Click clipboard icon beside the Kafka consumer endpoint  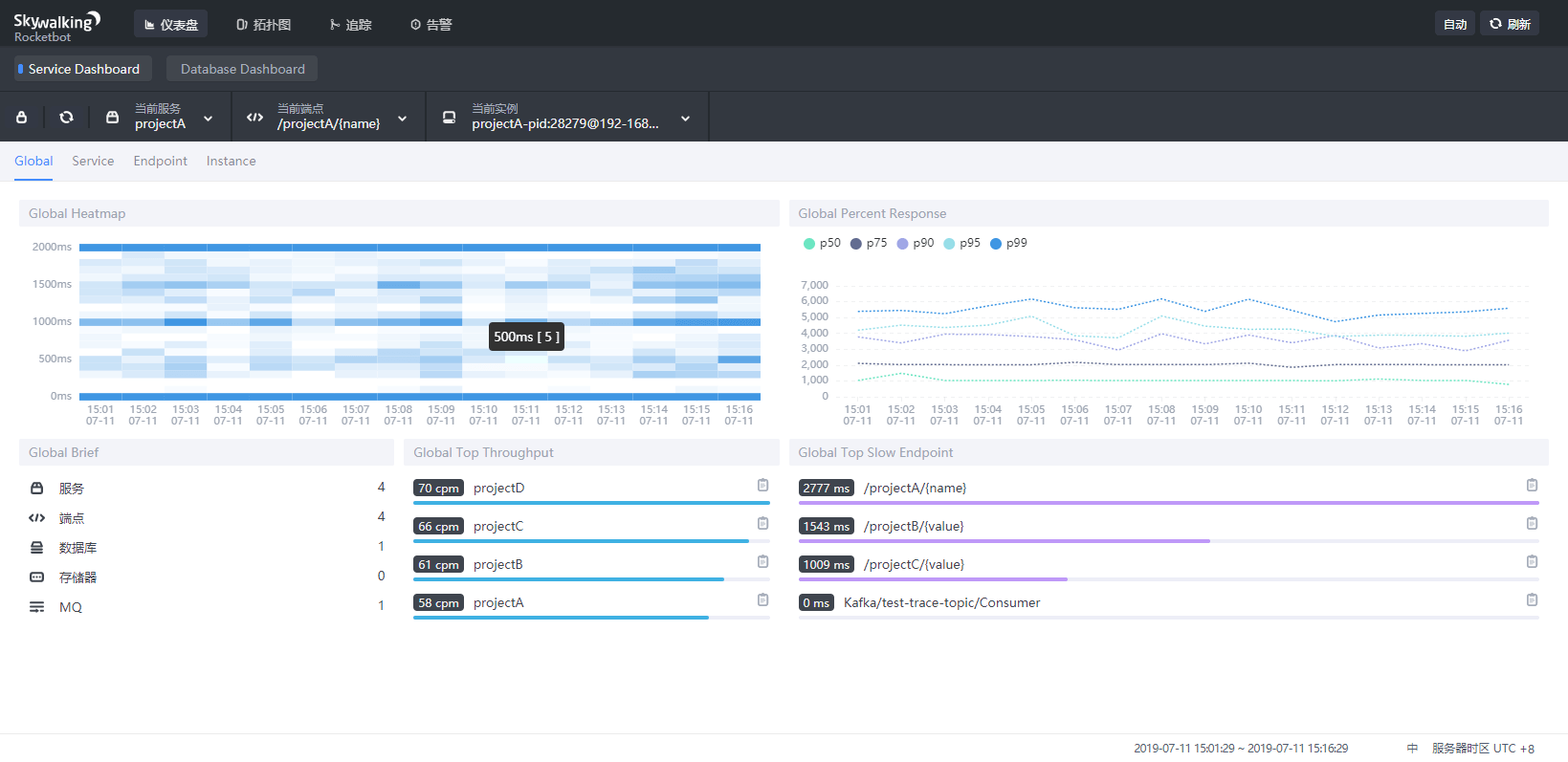[x=1532, y=599]
